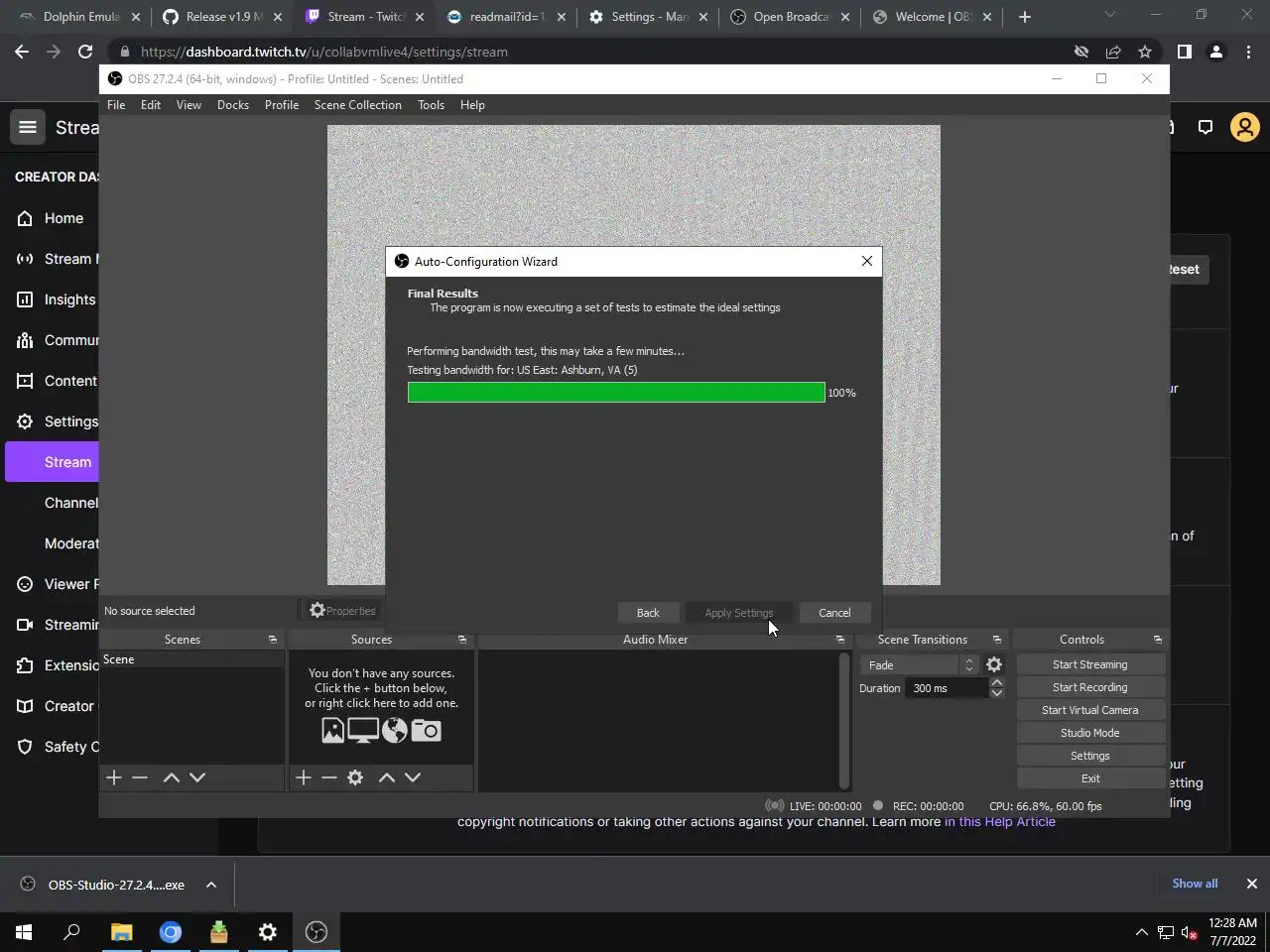This screenshot has width=1270, height=952.
Task: Click the image source icon
Action: 332,731
